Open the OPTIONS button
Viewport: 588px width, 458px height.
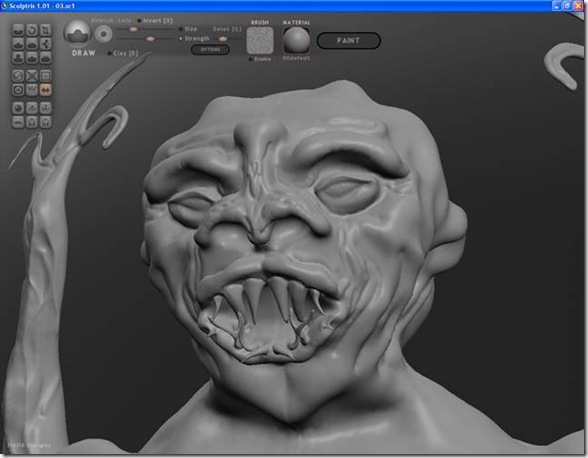tap(210, 50)
